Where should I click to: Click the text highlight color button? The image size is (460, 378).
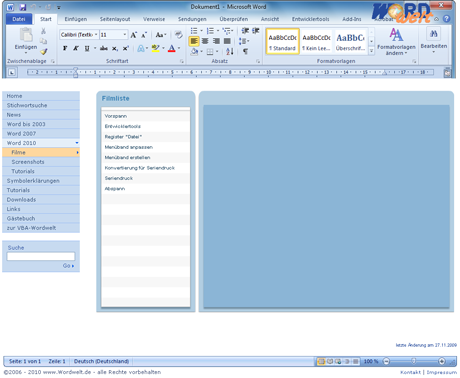pyautogui.click(x=156, y=49)
